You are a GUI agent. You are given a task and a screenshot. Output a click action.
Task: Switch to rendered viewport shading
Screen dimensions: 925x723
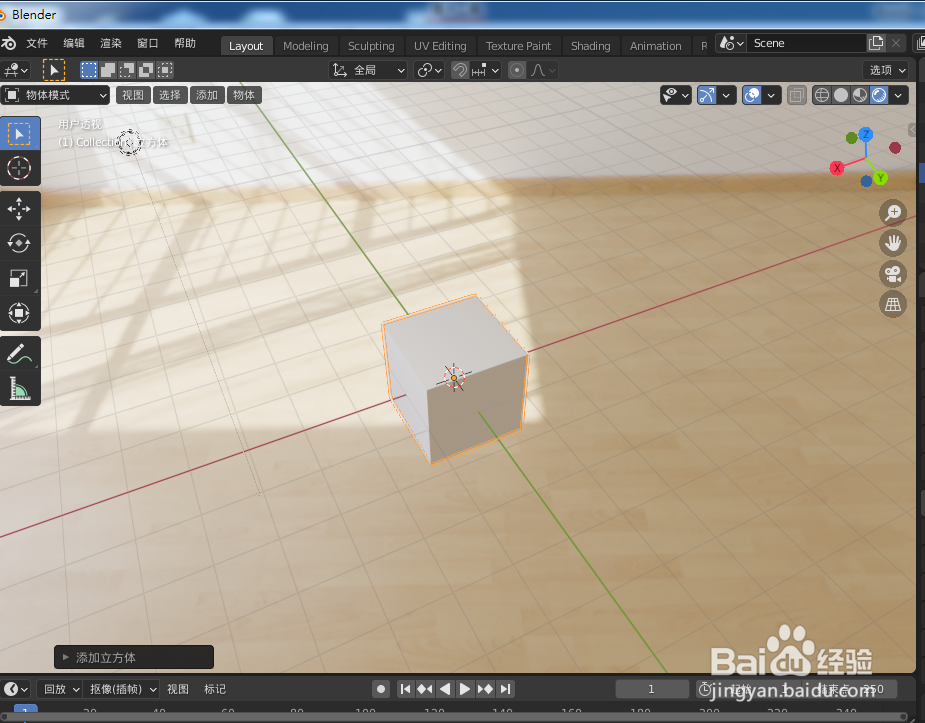pyautogui.click(x=879, y=95)
